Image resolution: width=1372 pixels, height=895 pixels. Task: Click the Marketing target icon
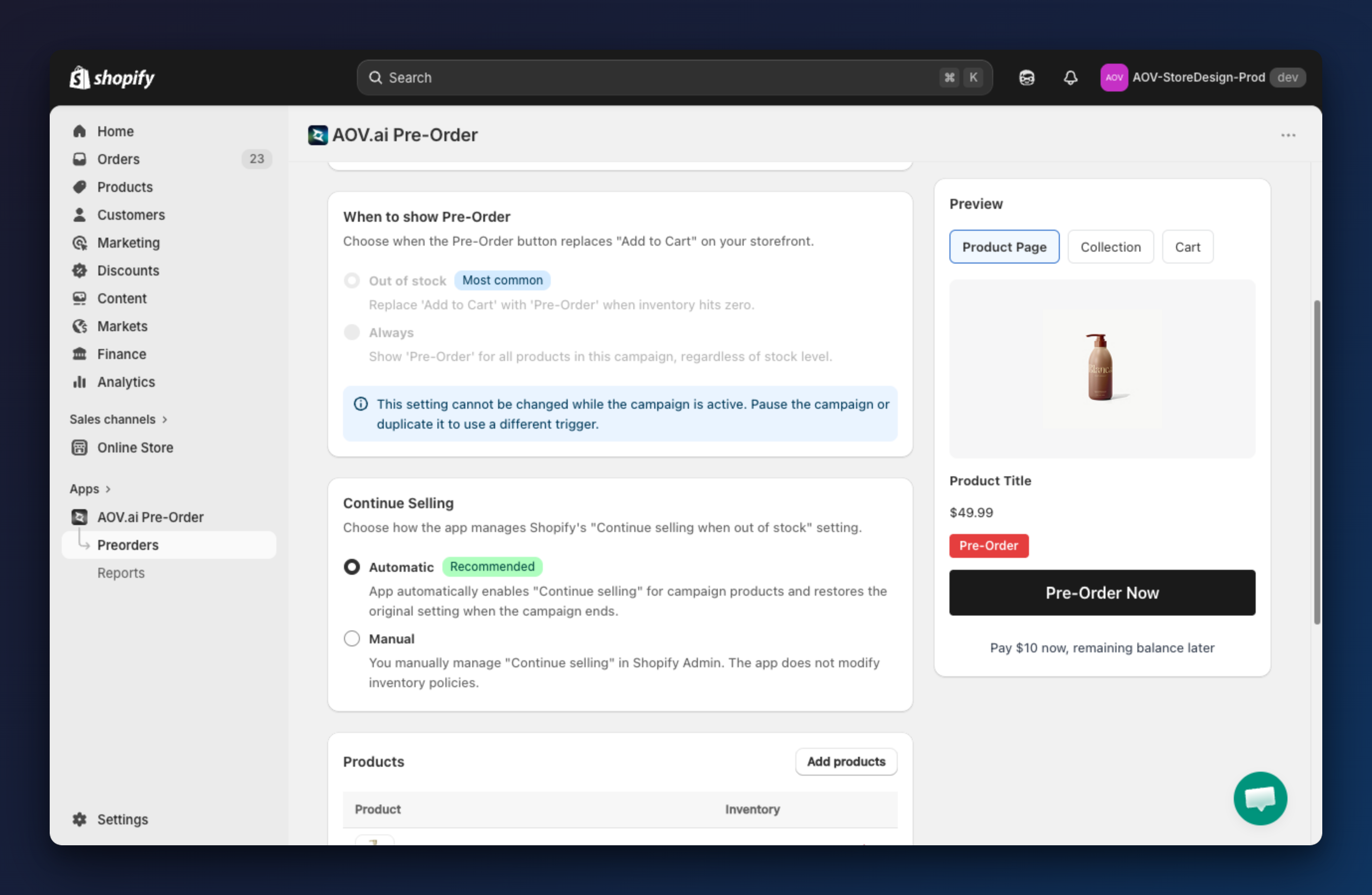[80, 243]
